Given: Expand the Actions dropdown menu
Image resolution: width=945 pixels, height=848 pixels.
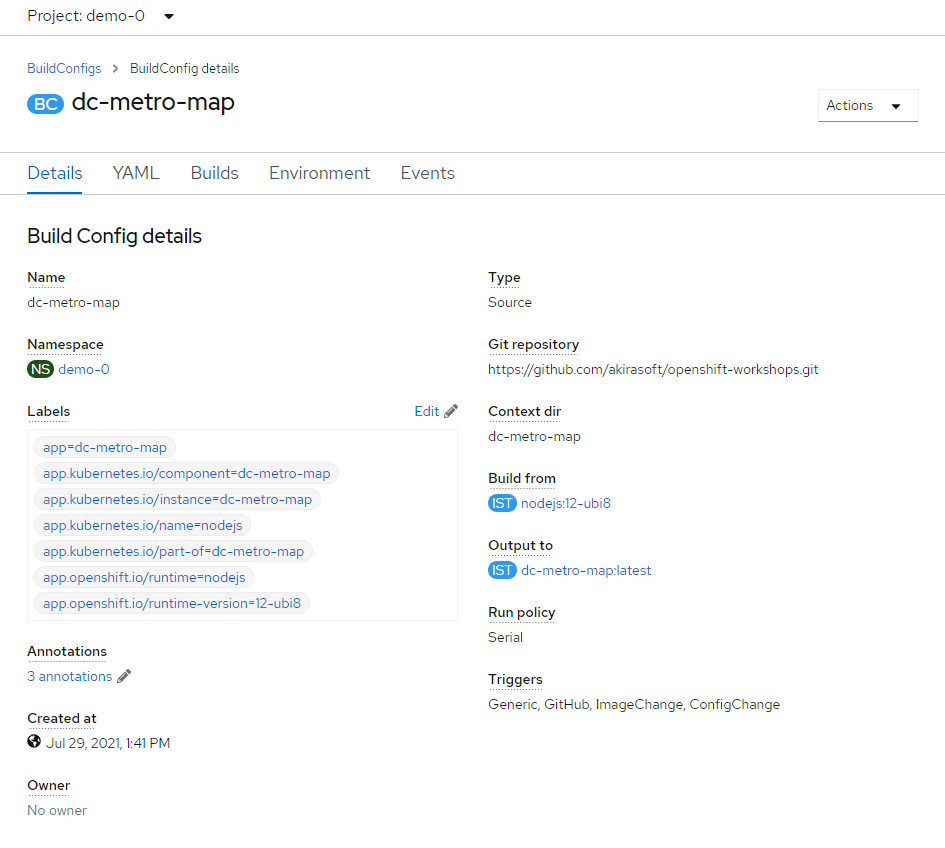Looking at the screenshot, I should point(867,105).
